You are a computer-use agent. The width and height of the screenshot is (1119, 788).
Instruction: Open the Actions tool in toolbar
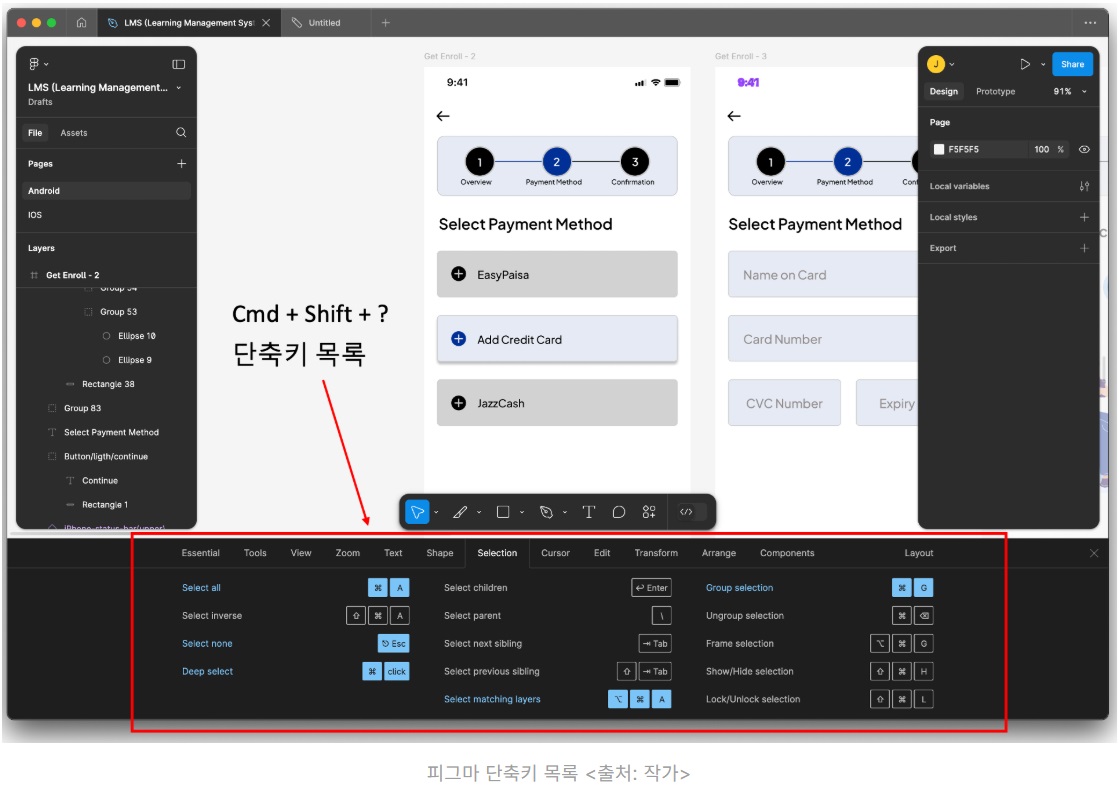(x=649, y=512)
